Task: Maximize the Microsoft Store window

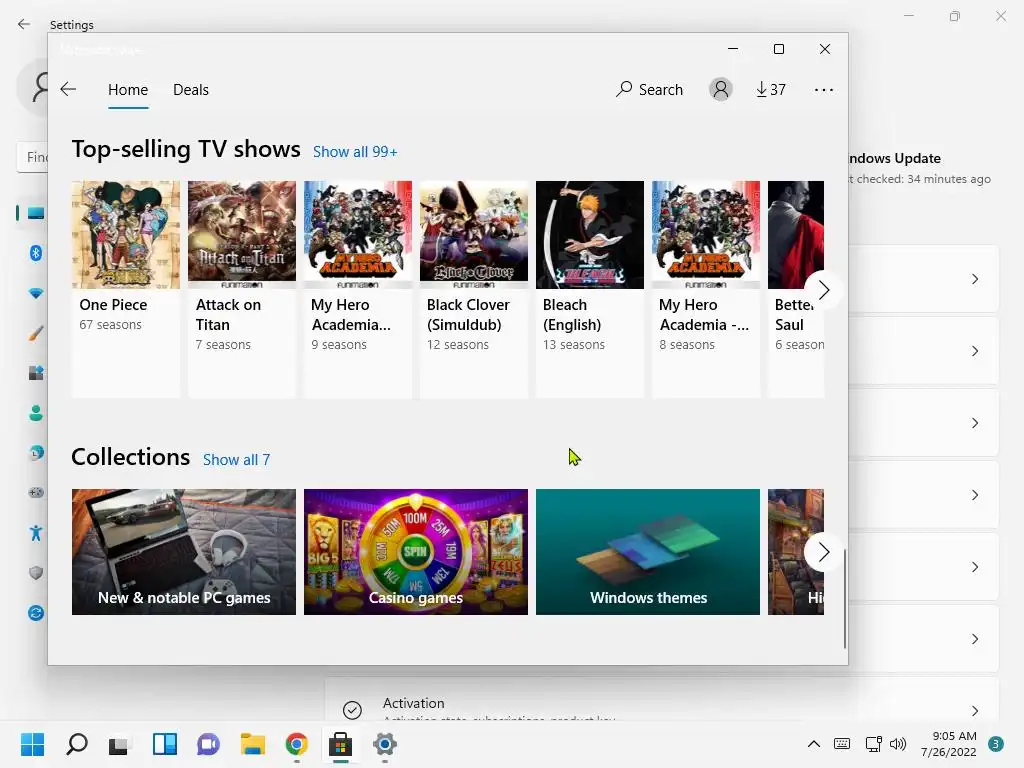Action: [x=778, y=49]
